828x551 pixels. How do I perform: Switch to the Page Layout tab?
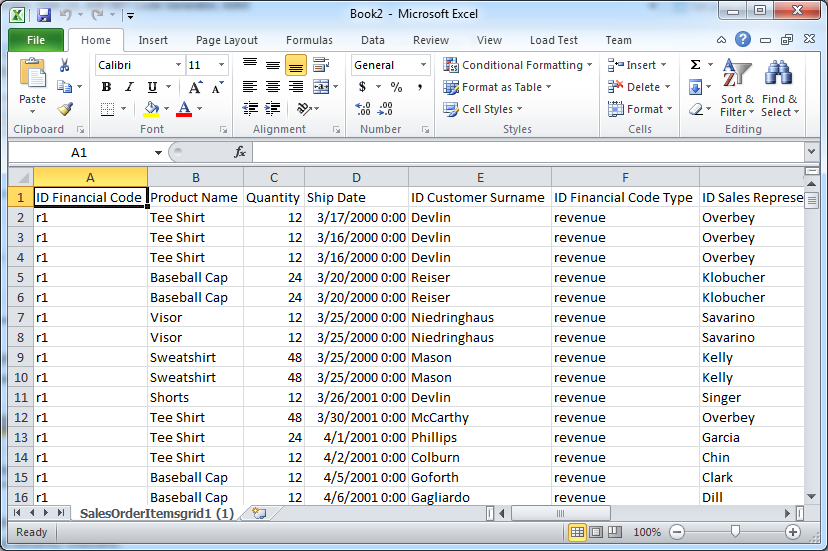click(227, 40)
